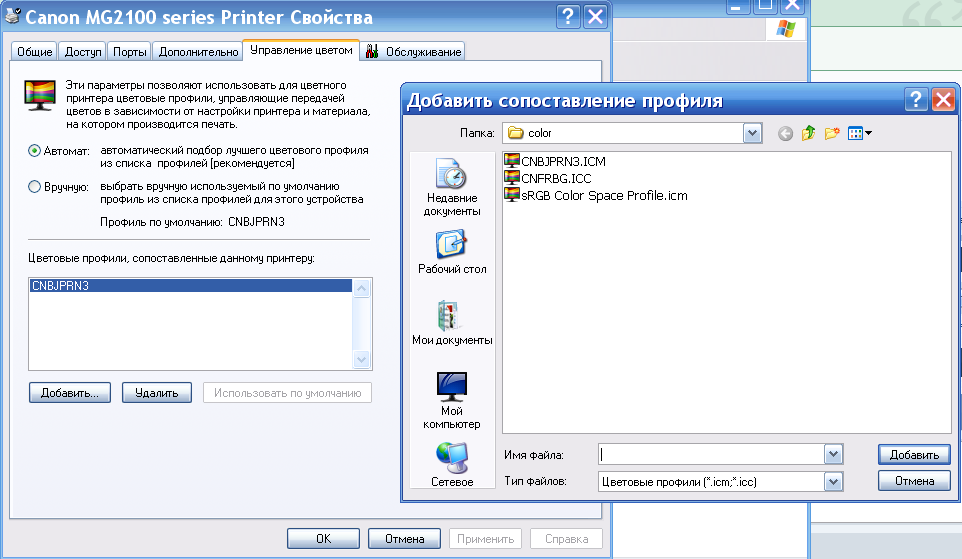Click the sRGB Color Space Profile file icon
Viewport: 962px width, 559px height.
(512, 195)
